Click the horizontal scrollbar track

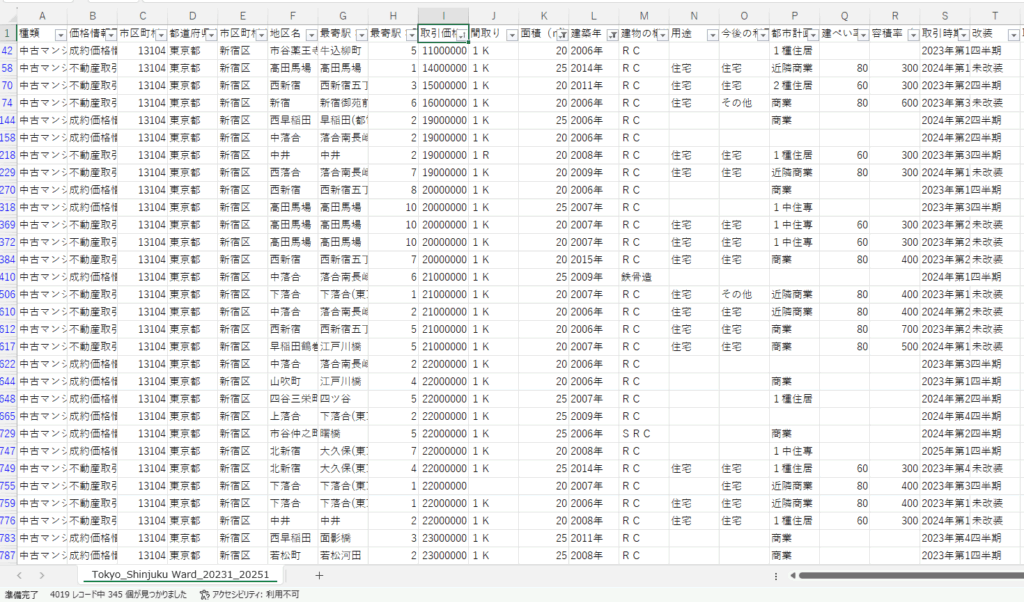[x=900, y=575]
